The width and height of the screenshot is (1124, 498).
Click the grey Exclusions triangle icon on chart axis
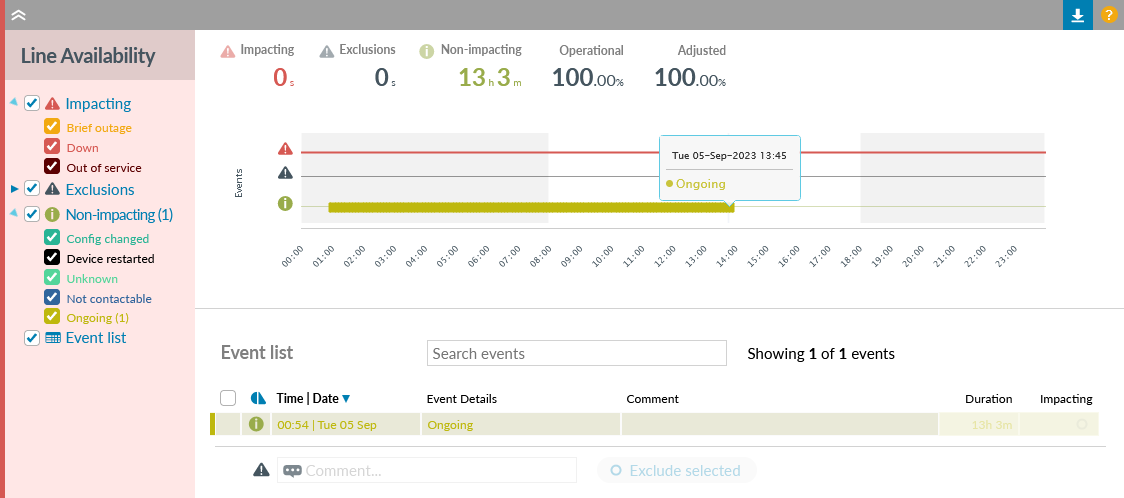click(x=285, y=173)
